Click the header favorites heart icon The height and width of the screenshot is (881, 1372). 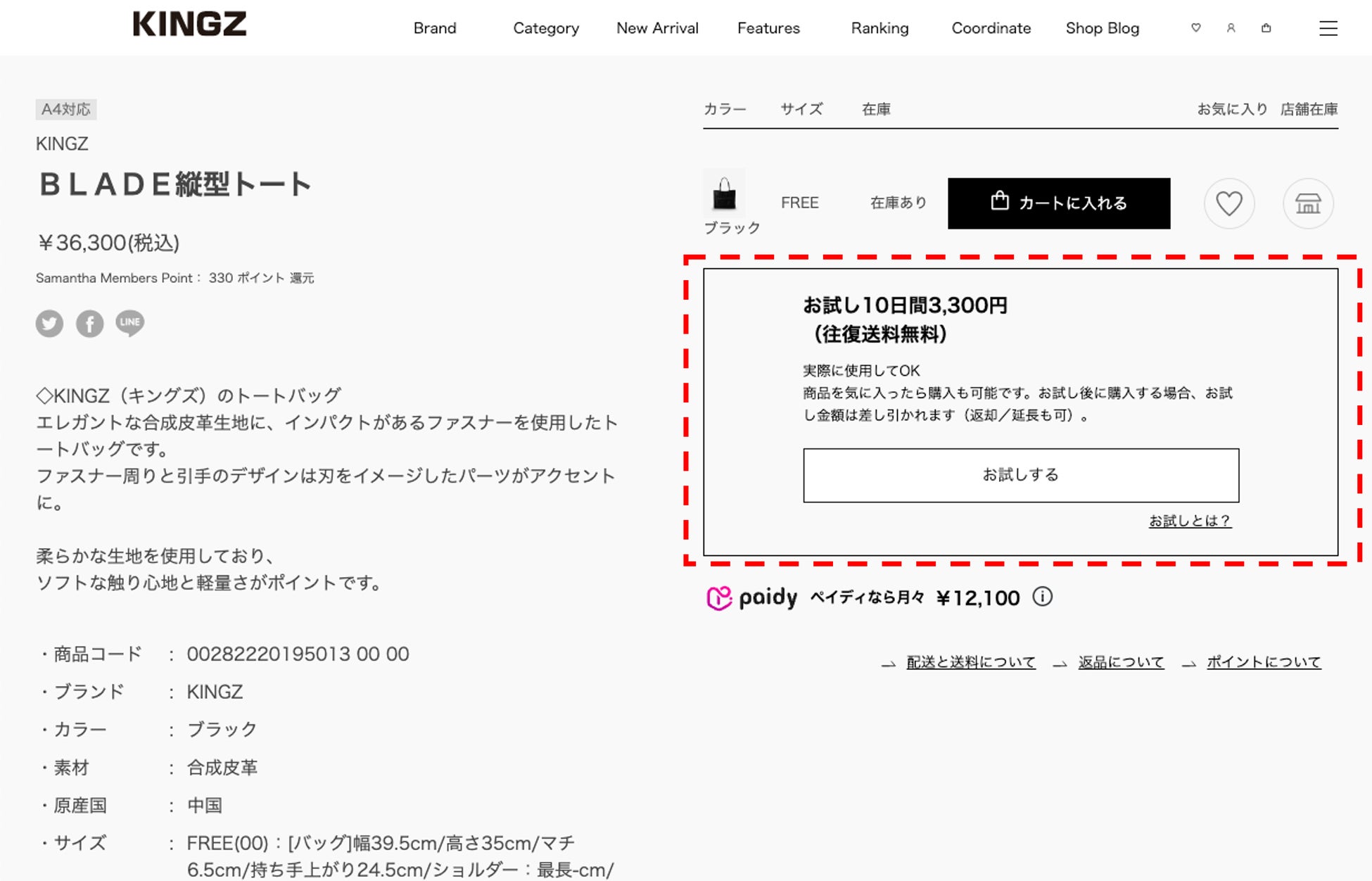pyautogui.click(x=1195, y=28)
